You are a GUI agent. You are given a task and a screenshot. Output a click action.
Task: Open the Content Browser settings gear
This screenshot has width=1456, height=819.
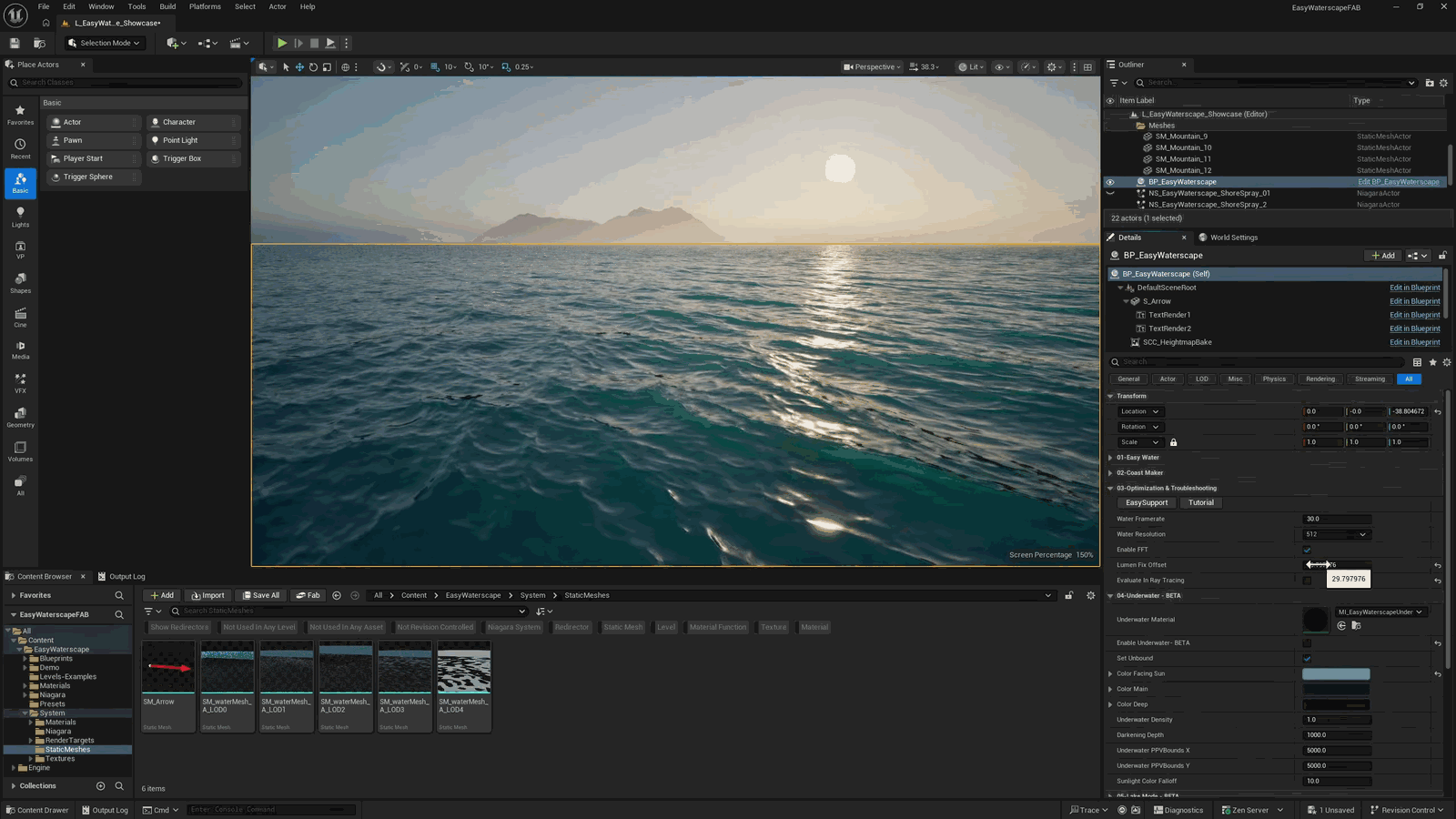[1090, 595]
